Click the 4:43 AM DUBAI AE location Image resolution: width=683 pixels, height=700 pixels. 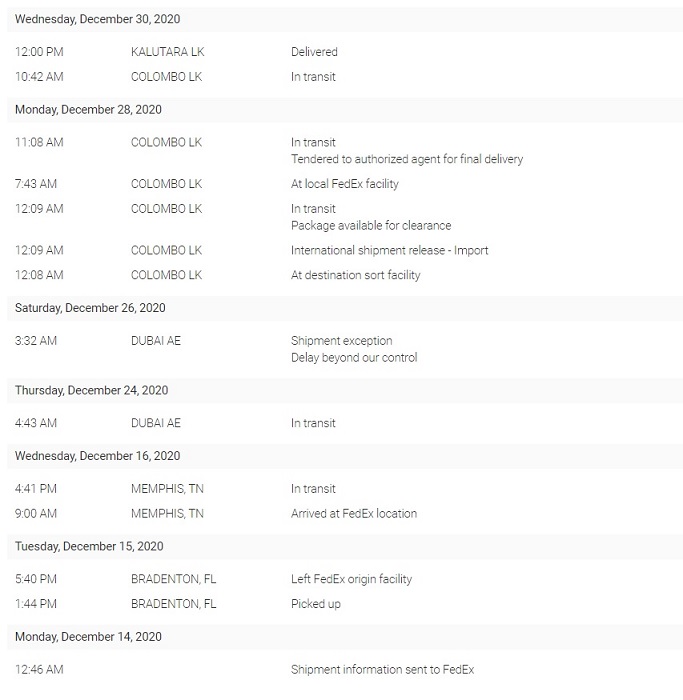pos(156,423)
